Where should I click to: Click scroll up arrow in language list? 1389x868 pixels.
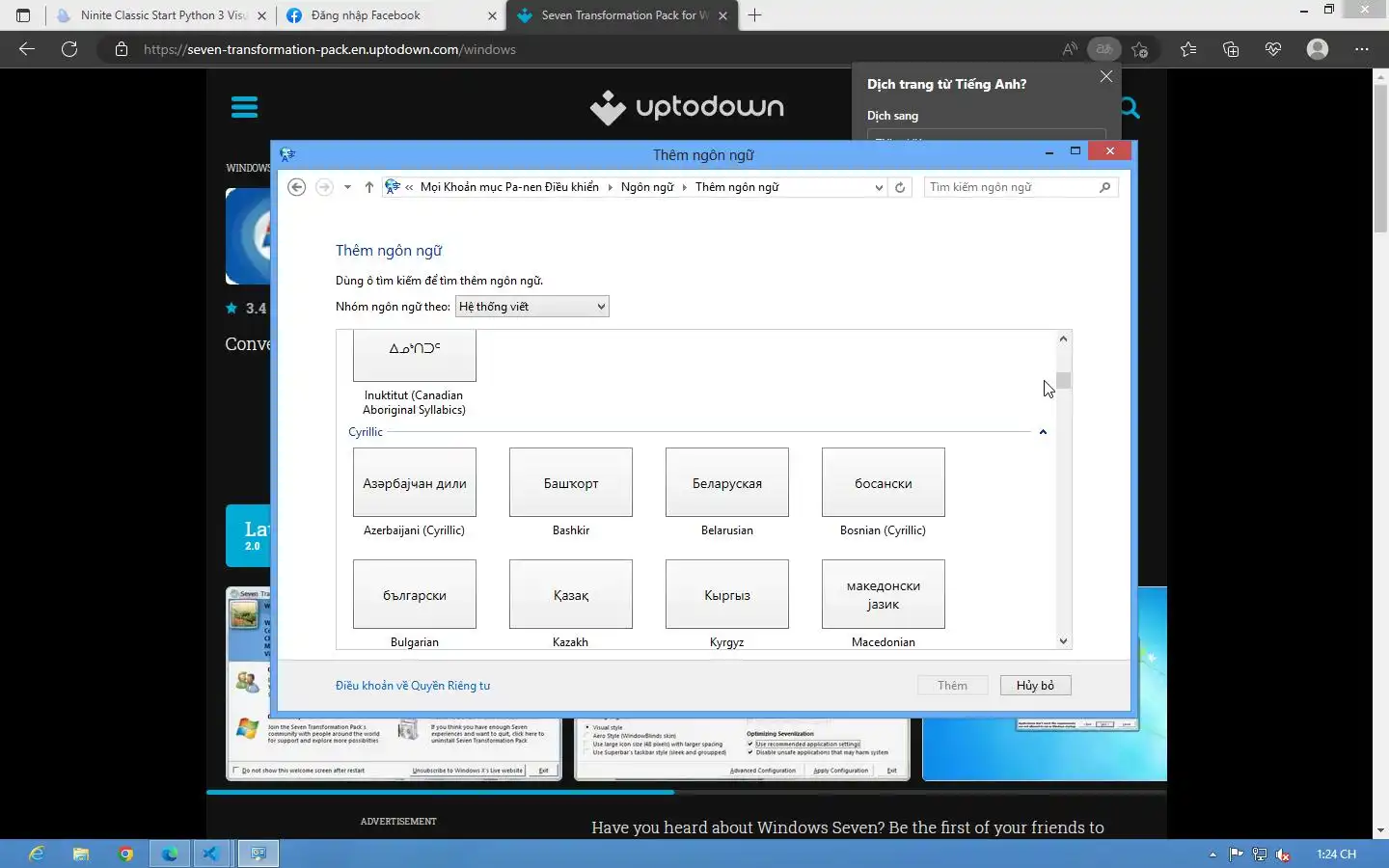pyautogui.click(x=1063, y=339)
